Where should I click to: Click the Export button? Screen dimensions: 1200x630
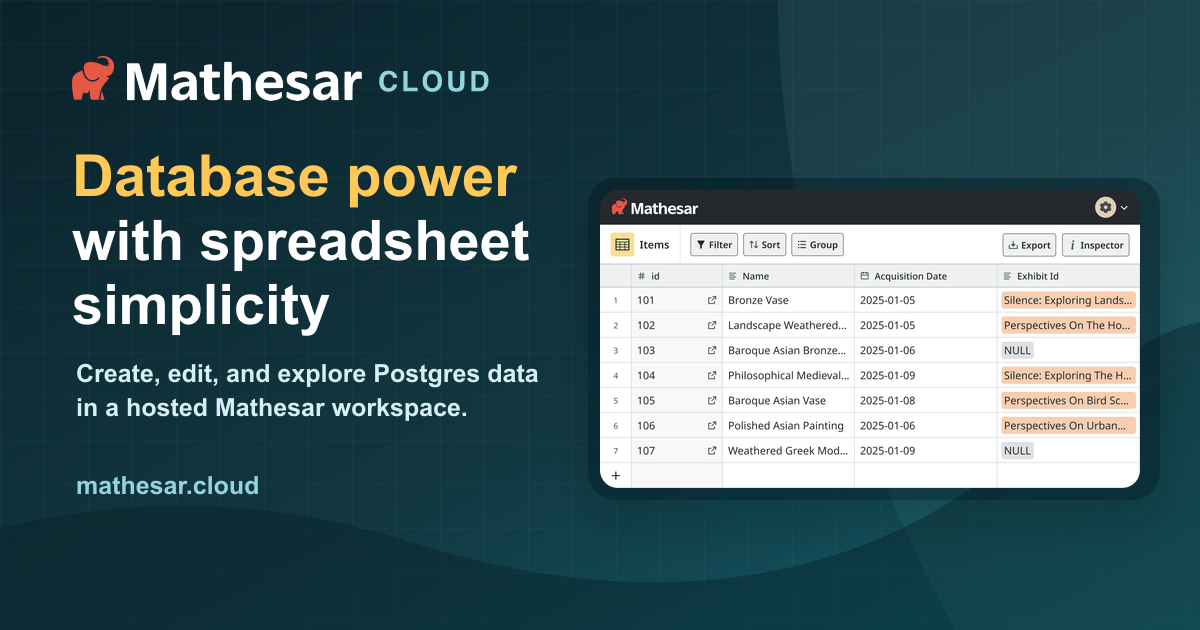(x=1029, y=245)
